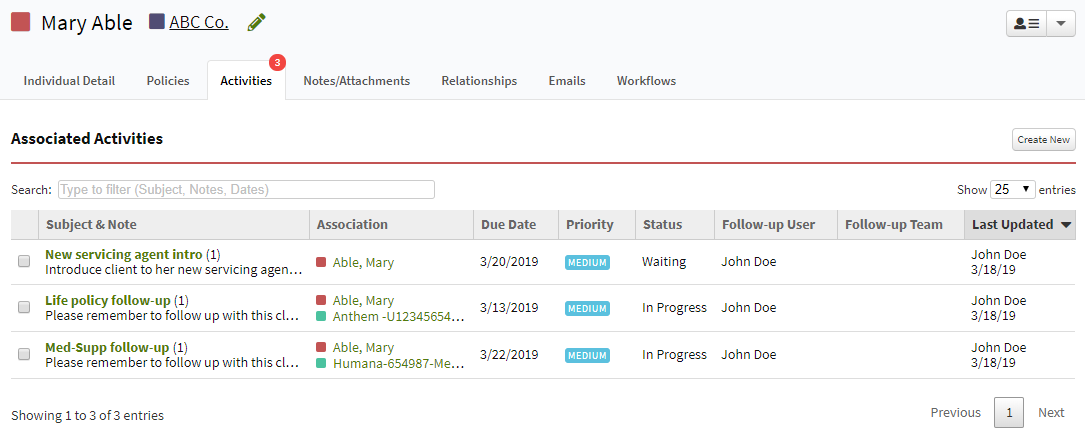Click the Showing 1 to 3 entries text
The height and width of the screenshot is (430, 1085).
click(x=87, y=415)
